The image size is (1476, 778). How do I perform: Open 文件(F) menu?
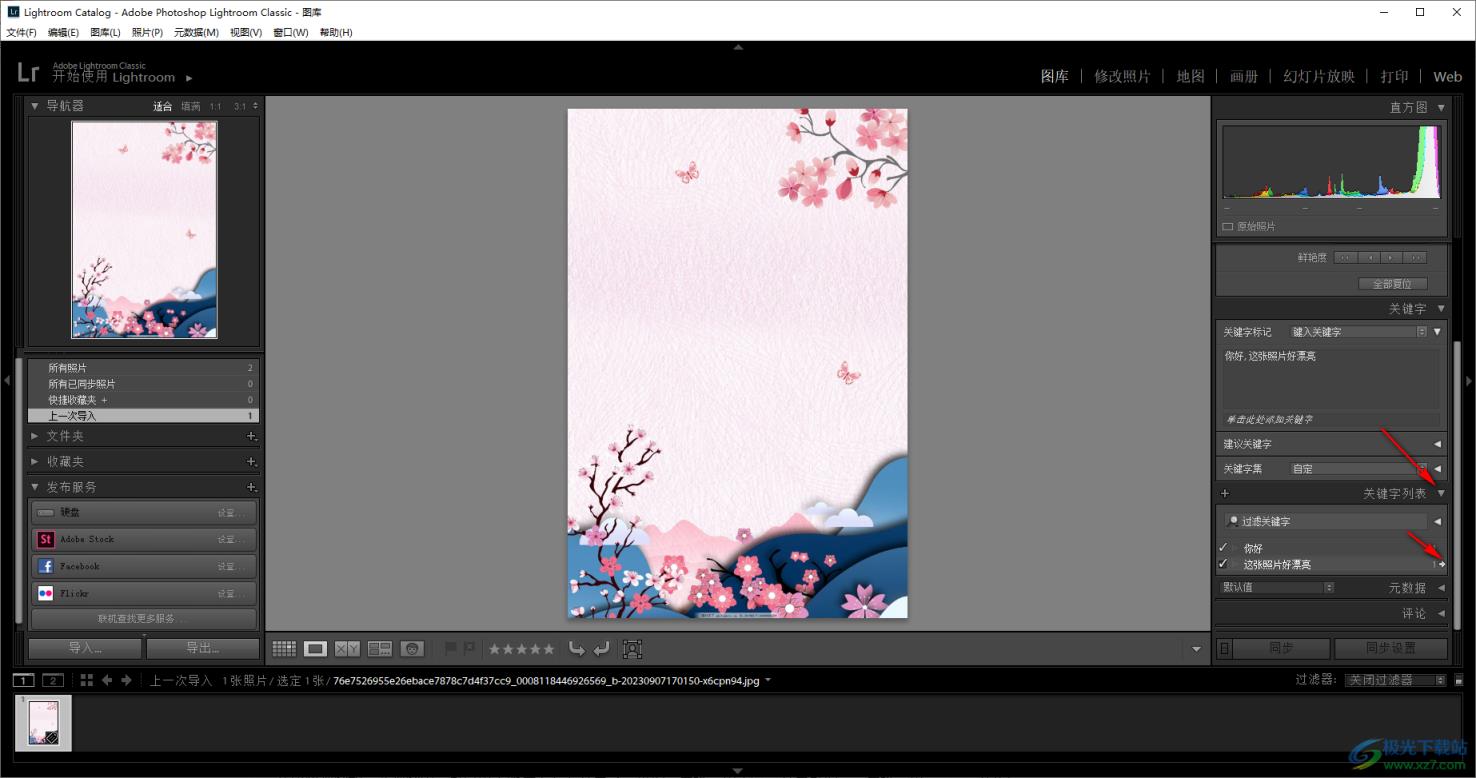tap(21, 33)
